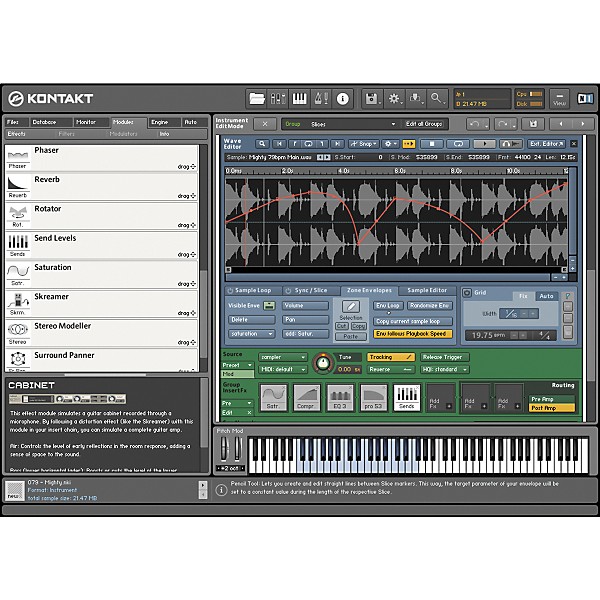This screenshot has height=600, width=600.
Task: Toggle the Sync / Slice power button
Action: coord(288,291)
